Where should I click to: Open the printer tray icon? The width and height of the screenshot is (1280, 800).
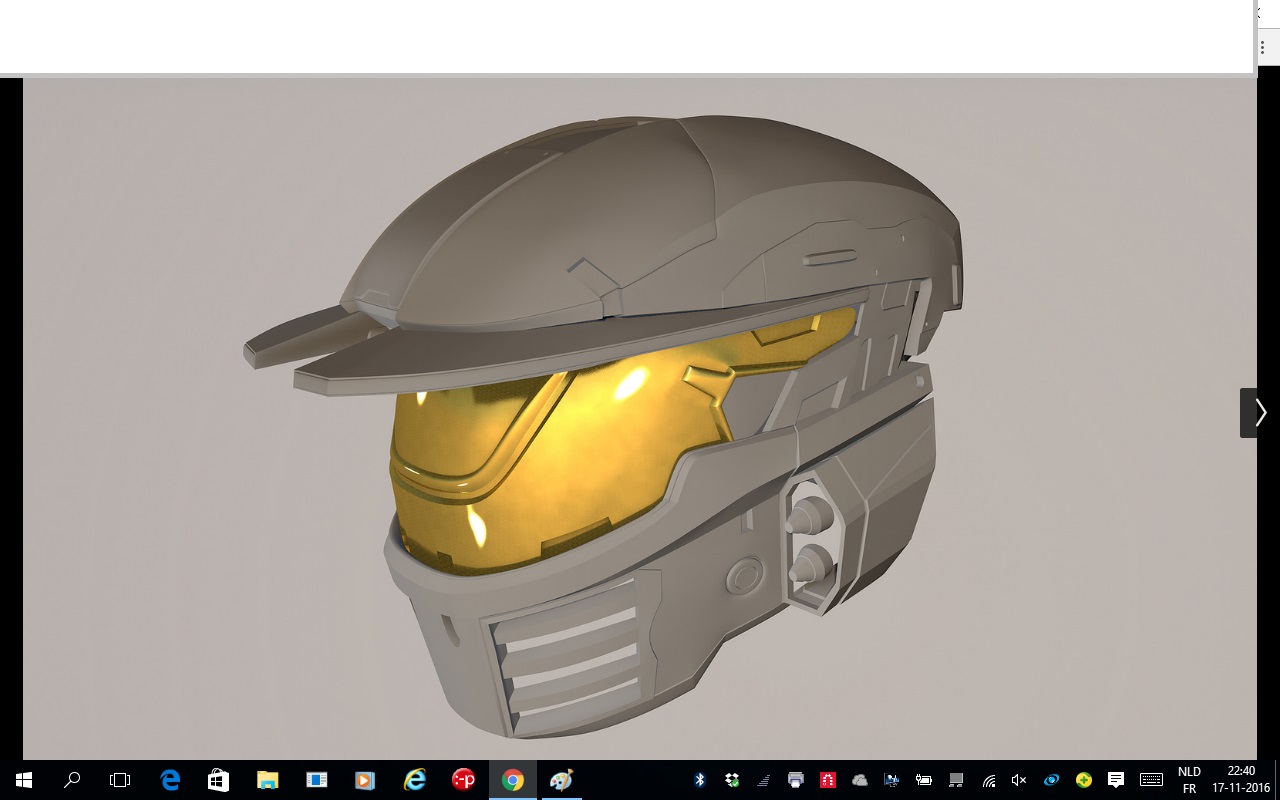[796, 780]
